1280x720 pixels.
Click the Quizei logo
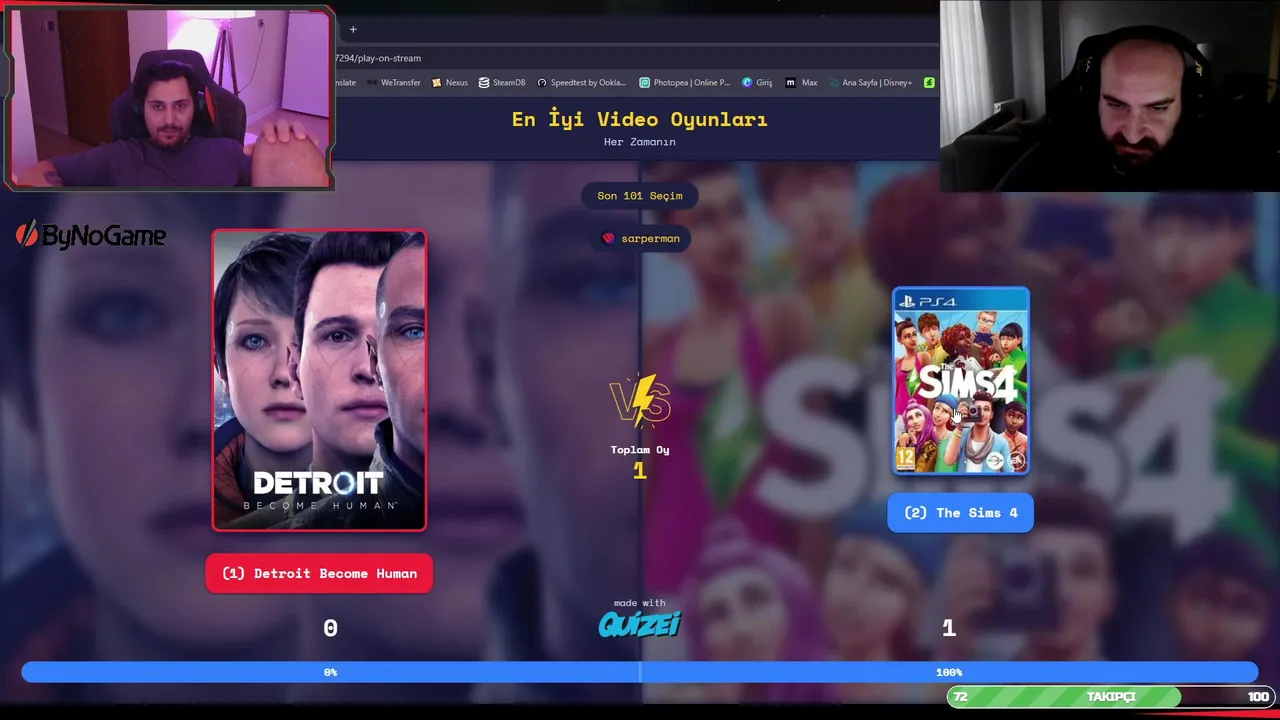[640, 625]
